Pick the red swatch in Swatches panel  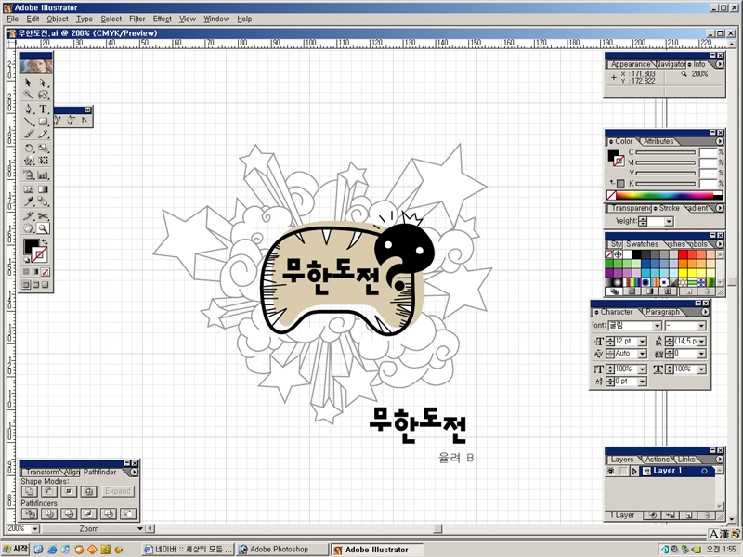(683, 255)
